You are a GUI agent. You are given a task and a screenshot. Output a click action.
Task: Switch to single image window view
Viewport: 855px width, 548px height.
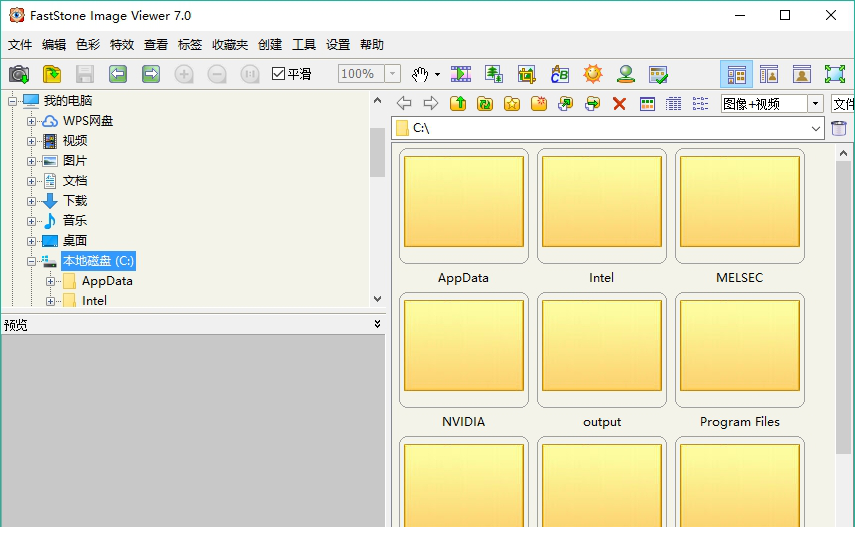[x=802, y=74]
